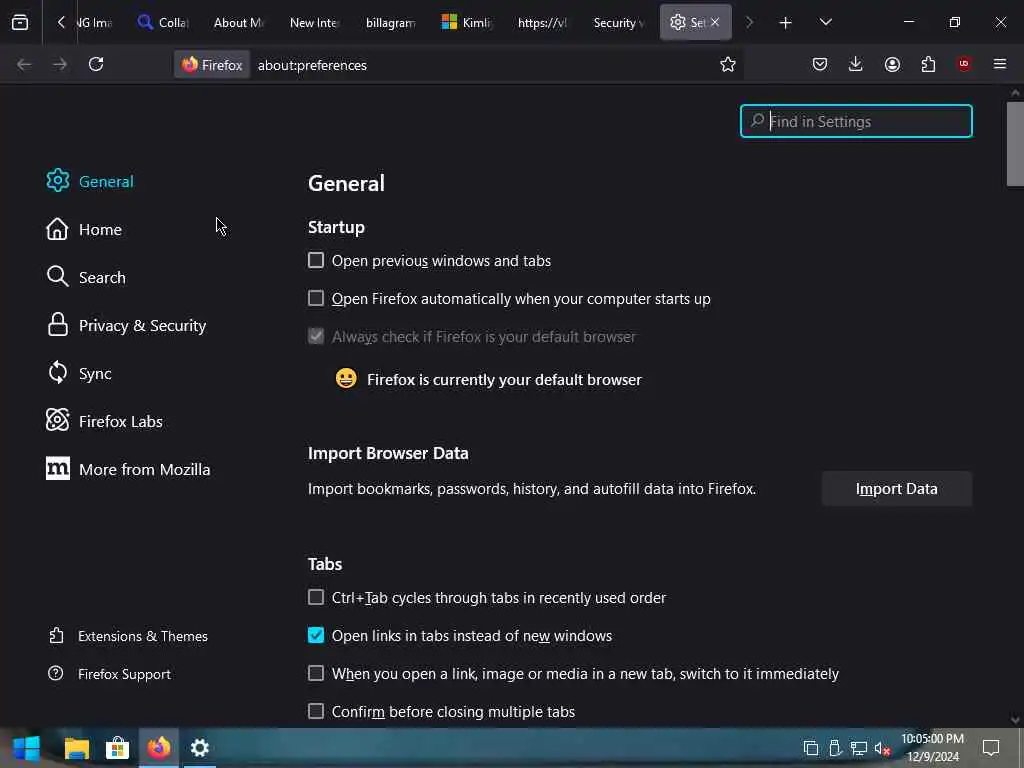Reload the current page
This screenshot has width=1024, height=768.
pos(96,64)
